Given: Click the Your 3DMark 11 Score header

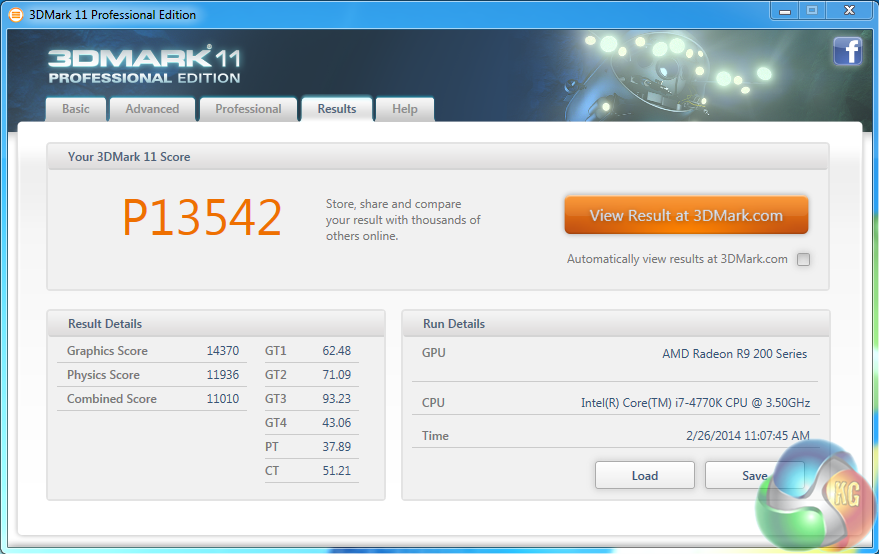Looking at the screenshot, I should point(438,156).
